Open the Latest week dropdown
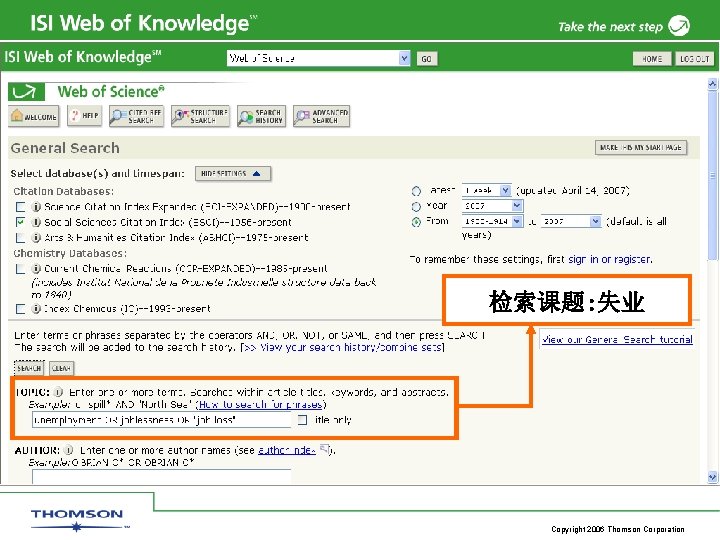This screenshot has width=720, height=540. pyautogui.click(x=486, y=190)
